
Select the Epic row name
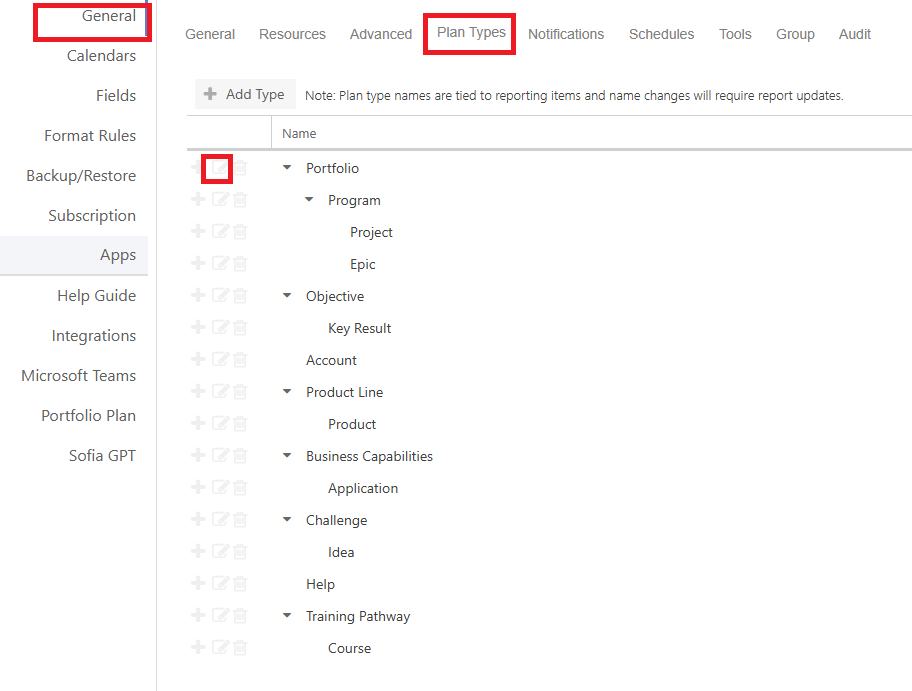tap(362, 264)
